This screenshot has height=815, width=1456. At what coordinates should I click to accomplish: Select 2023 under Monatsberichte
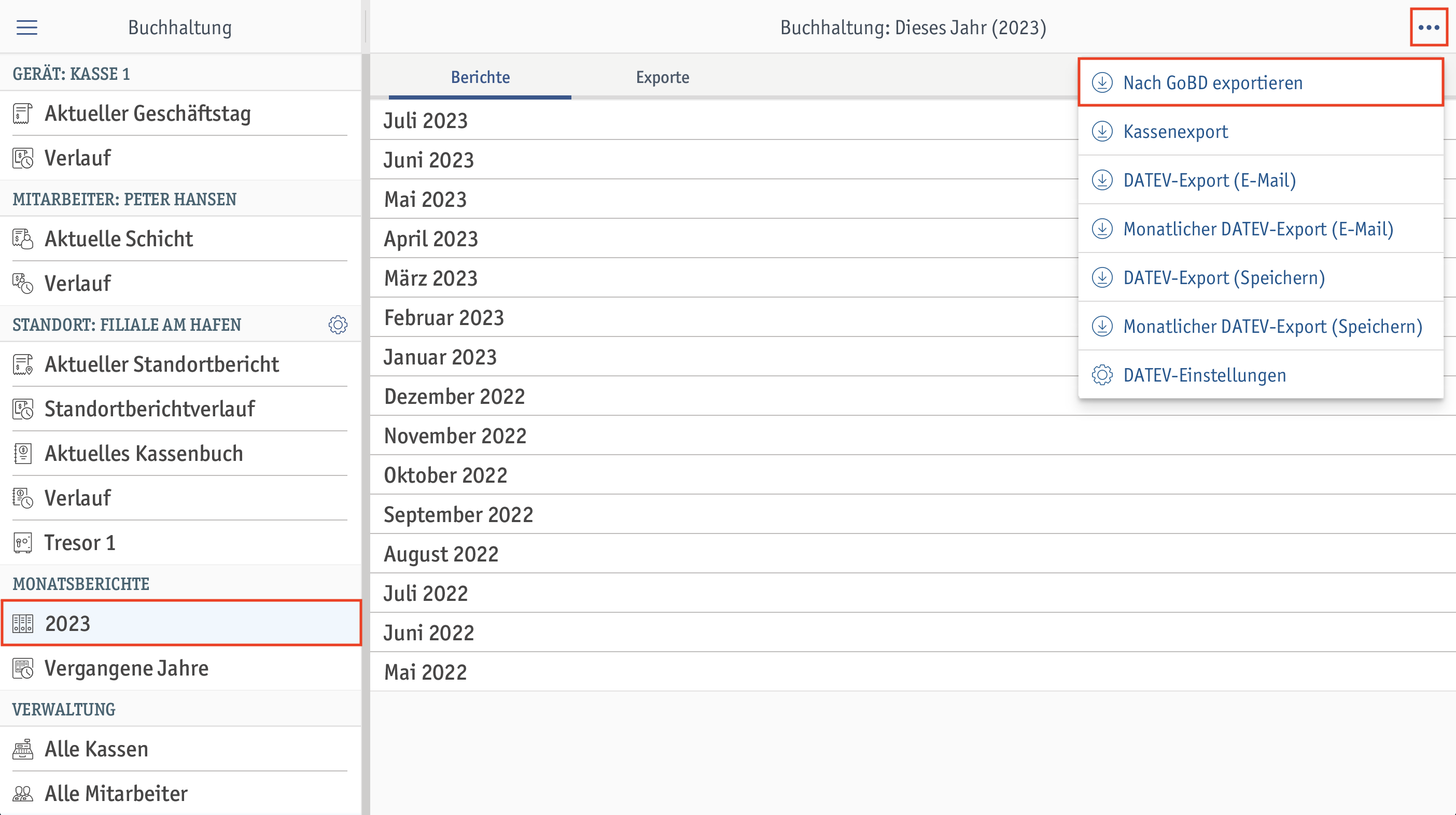180,623
